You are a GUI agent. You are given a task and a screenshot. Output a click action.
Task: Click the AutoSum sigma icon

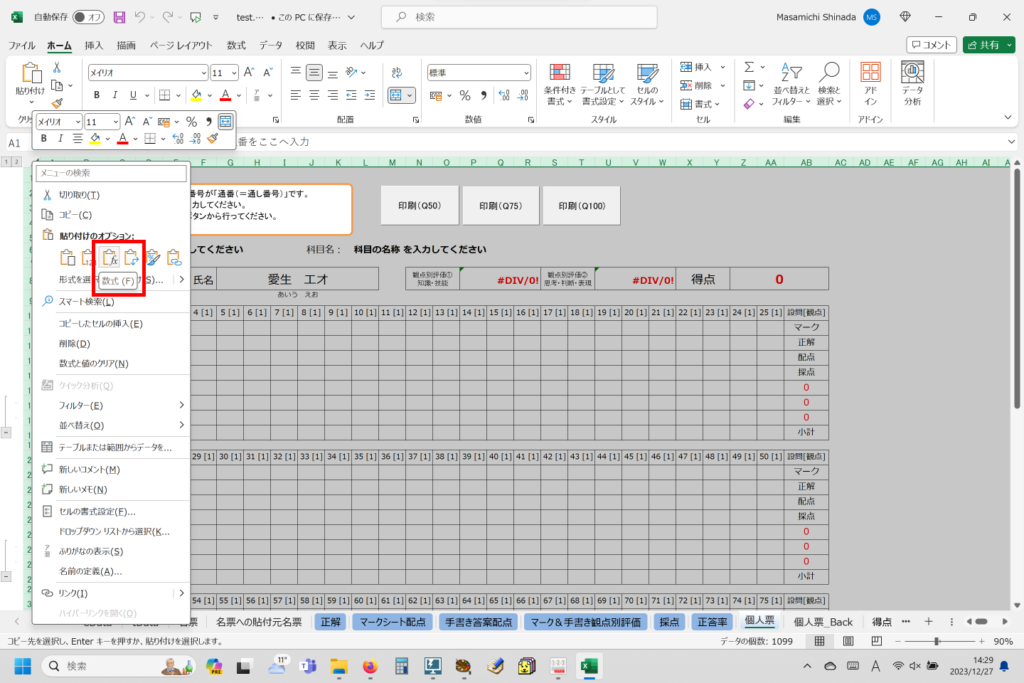point(749,67)
